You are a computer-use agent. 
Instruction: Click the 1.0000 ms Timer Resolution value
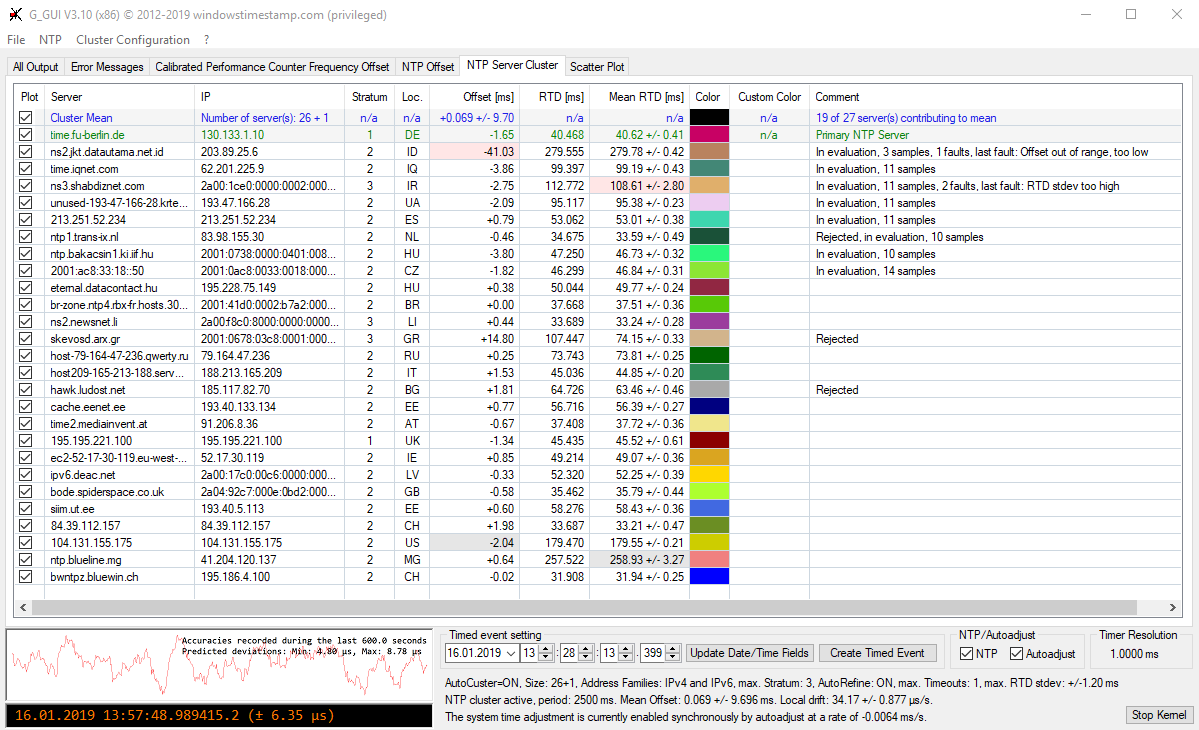click(x=1134, y=654)
